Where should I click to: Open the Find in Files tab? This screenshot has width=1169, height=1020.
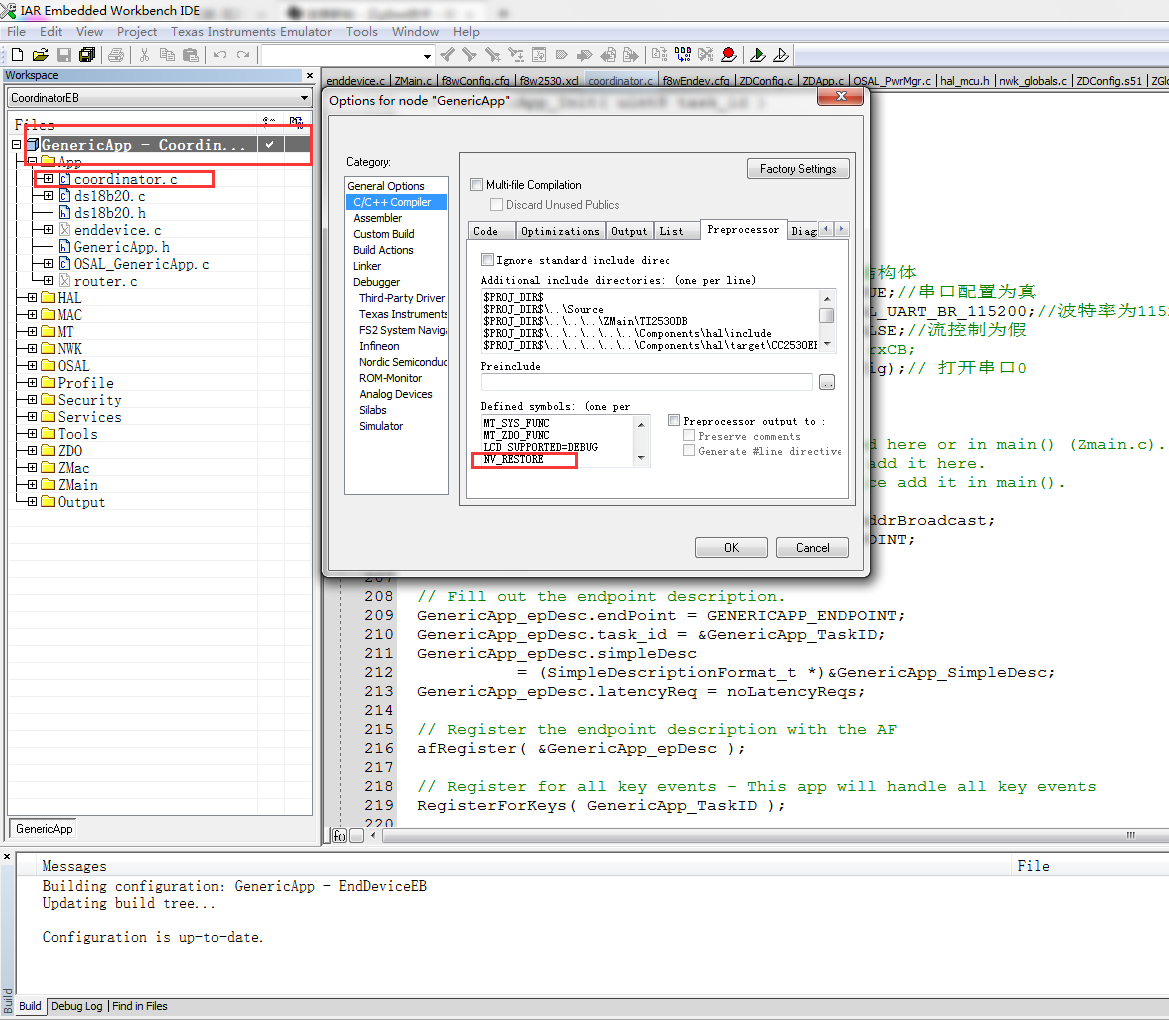tap(139, 1006)
